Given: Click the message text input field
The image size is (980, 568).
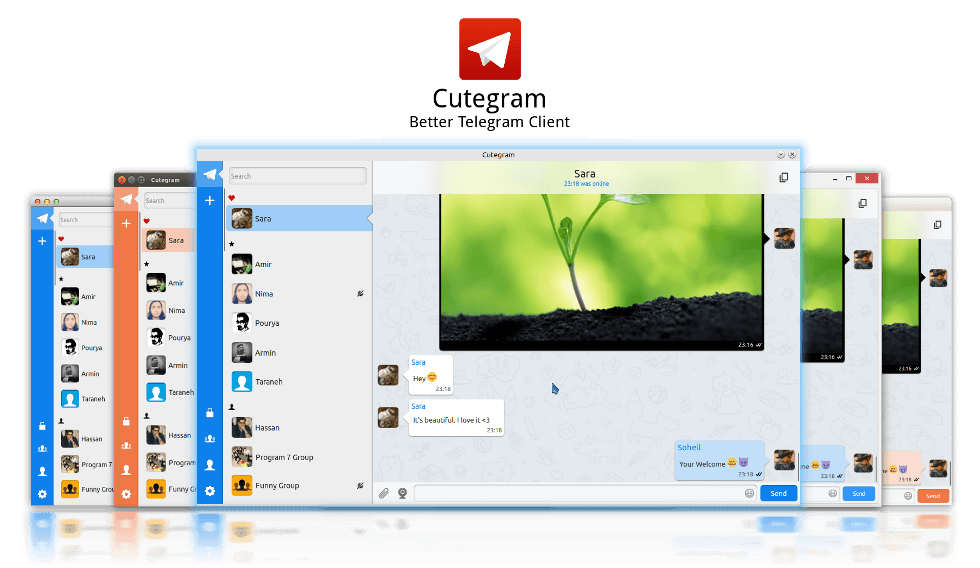Looking at the screenshot, I should pyautogui.click(x=585, y=493).
